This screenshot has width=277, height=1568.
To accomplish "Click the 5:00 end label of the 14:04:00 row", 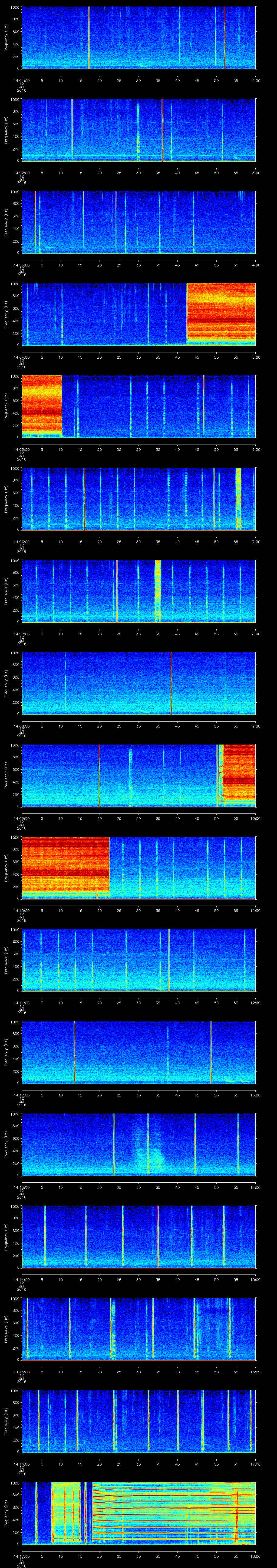I will (256, 357).
